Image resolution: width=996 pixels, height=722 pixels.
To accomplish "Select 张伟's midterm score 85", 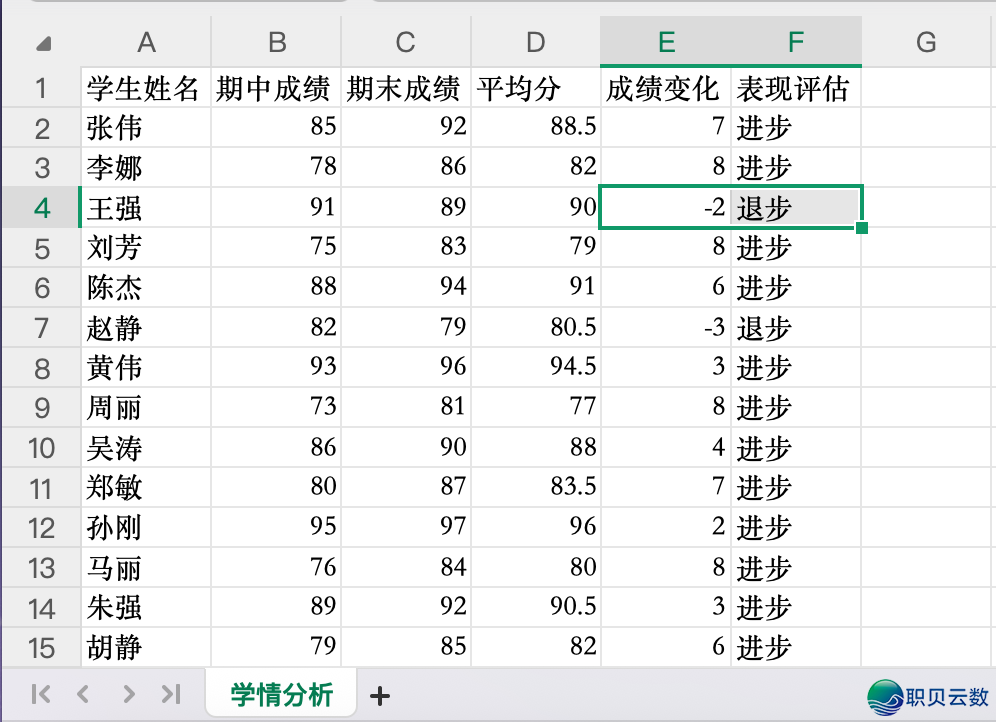I will [275, 127].
